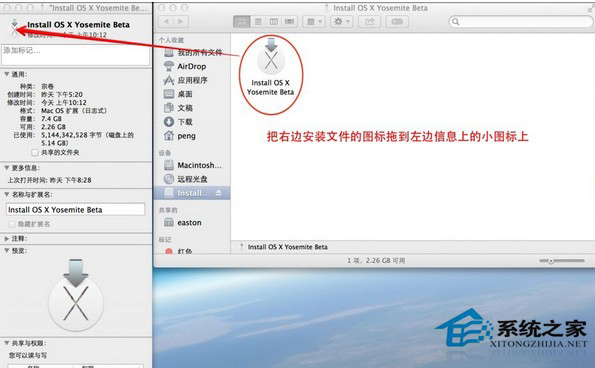
Task: Close the Info window
Action: point(7,8)
